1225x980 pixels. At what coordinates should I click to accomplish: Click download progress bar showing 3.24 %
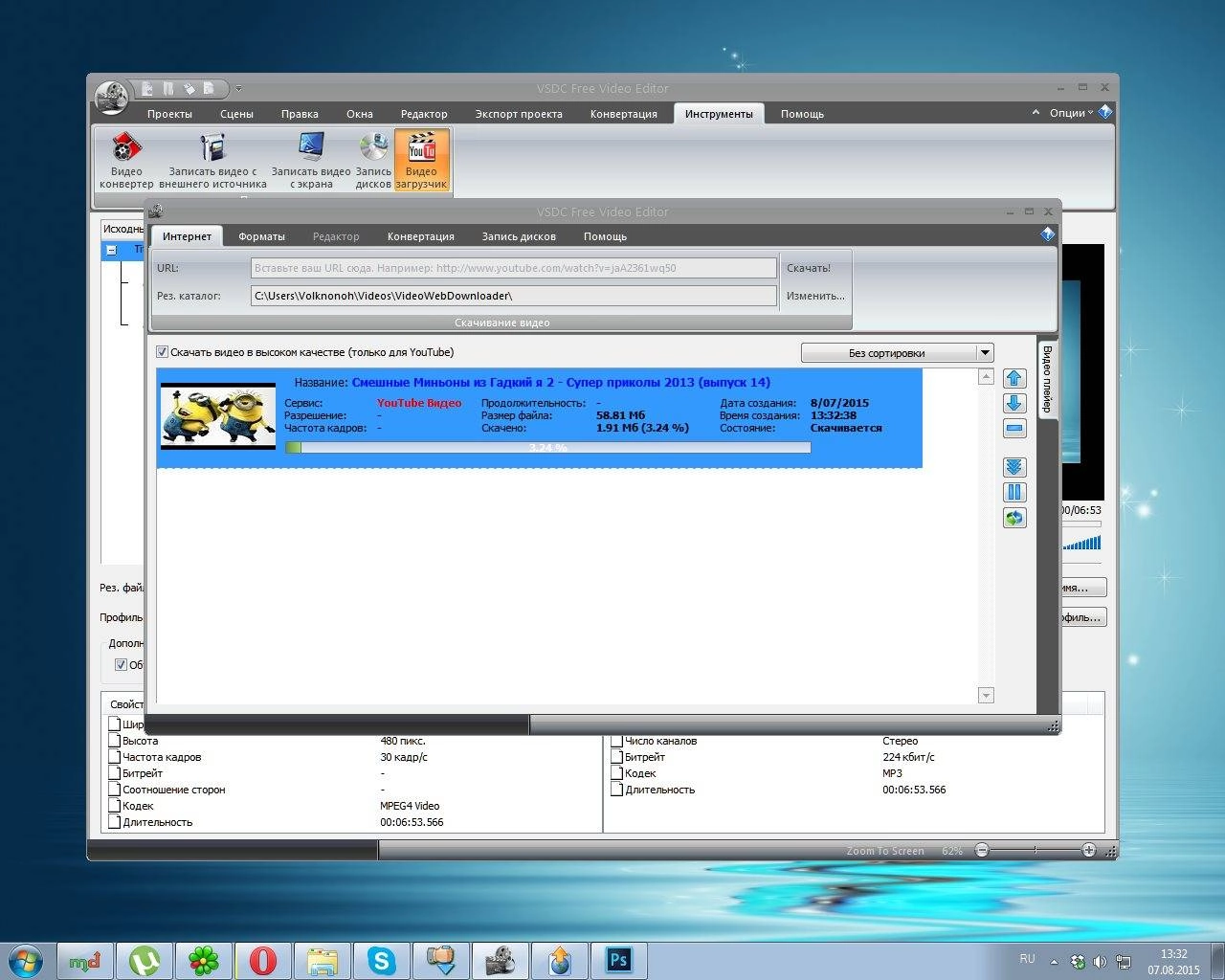click(x=547, y=447)
